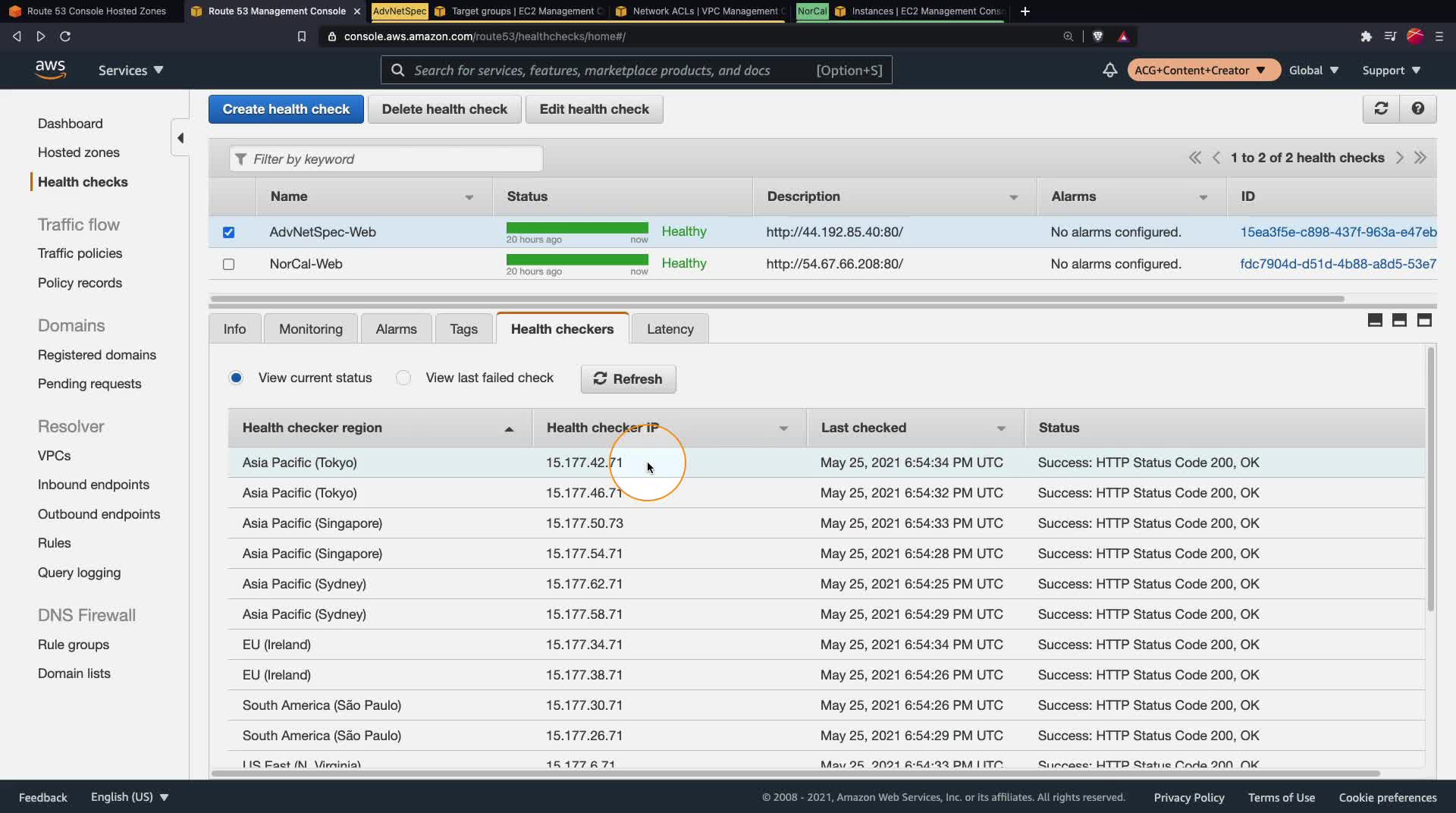Maximize the details pane
1456x813 pixels.
(1424, 320)
